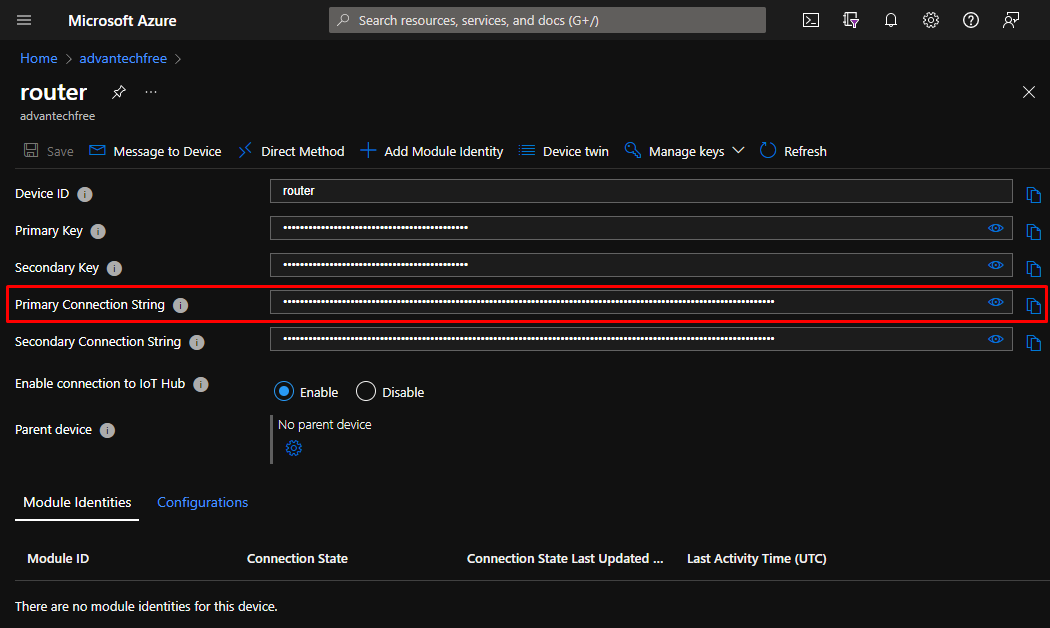Copy the Secondary Connection String
The height and width of the screenshot is (628, 1050).
click(1033, 343)
